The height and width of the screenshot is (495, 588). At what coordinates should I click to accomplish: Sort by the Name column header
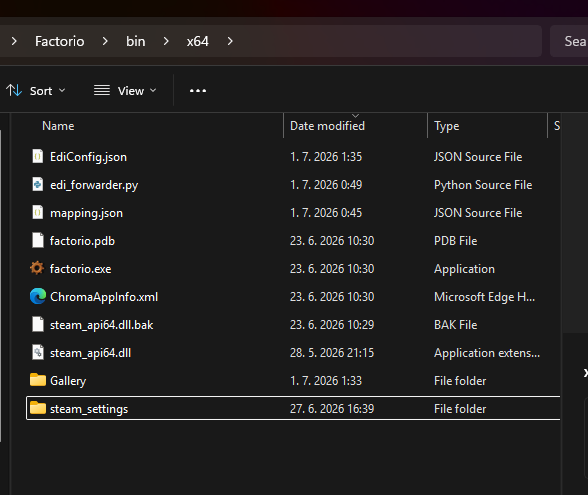tap(58, 126)
